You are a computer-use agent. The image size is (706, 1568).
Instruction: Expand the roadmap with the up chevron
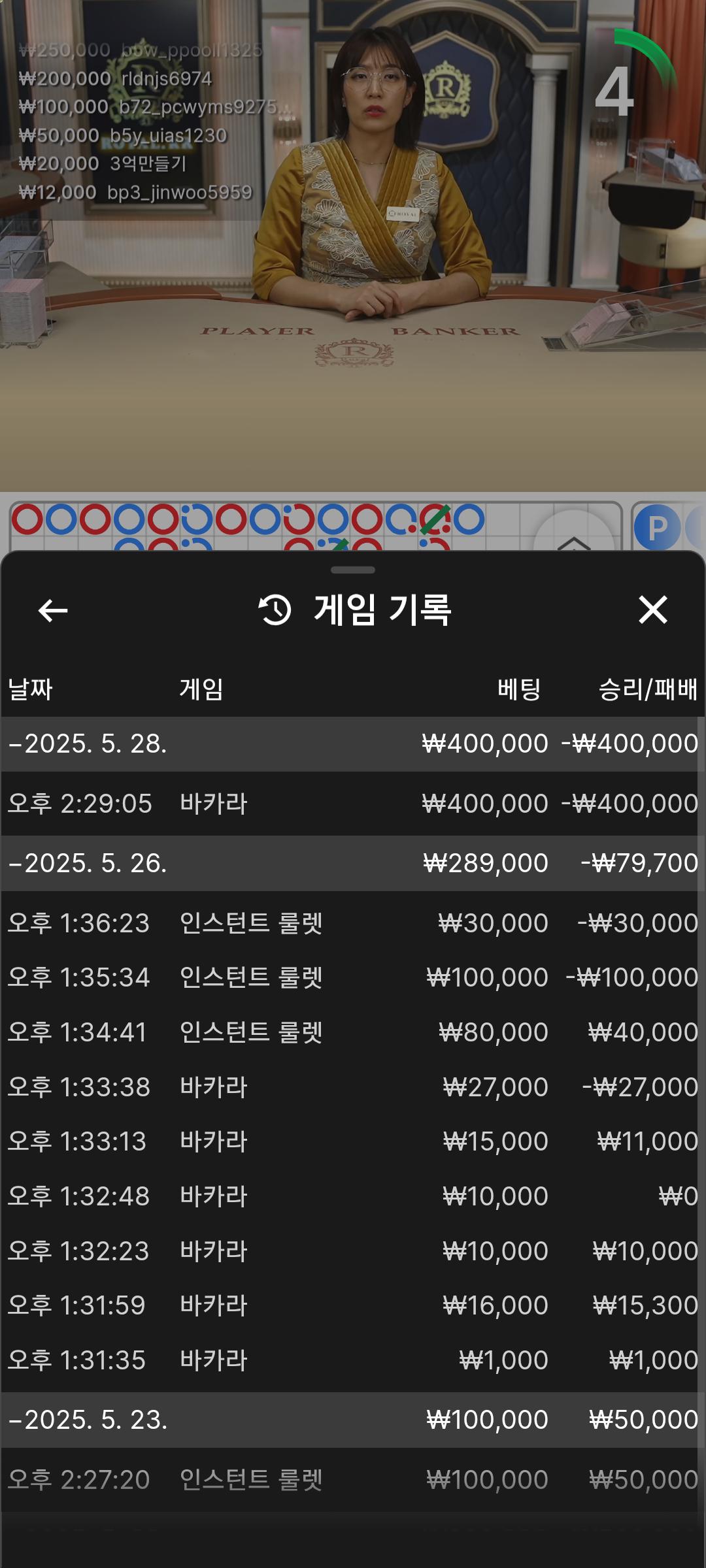click(x=573, y=538)
